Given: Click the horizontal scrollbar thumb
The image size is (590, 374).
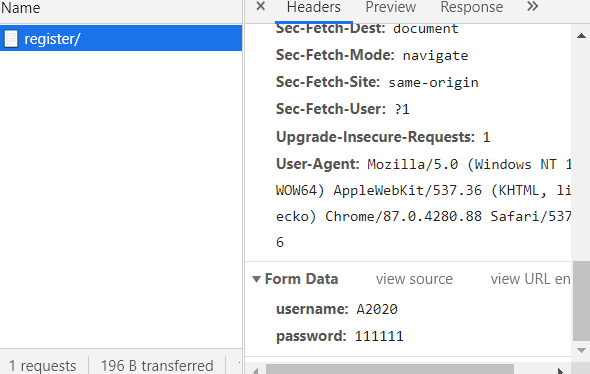Looking at the screenshot, I should [x=390, y=369].
